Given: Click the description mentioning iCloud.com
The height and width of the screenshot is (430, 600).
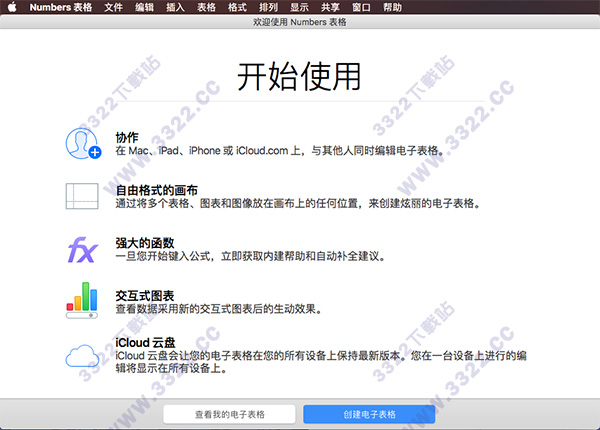Looking at the screenshot, I should 280,151.
